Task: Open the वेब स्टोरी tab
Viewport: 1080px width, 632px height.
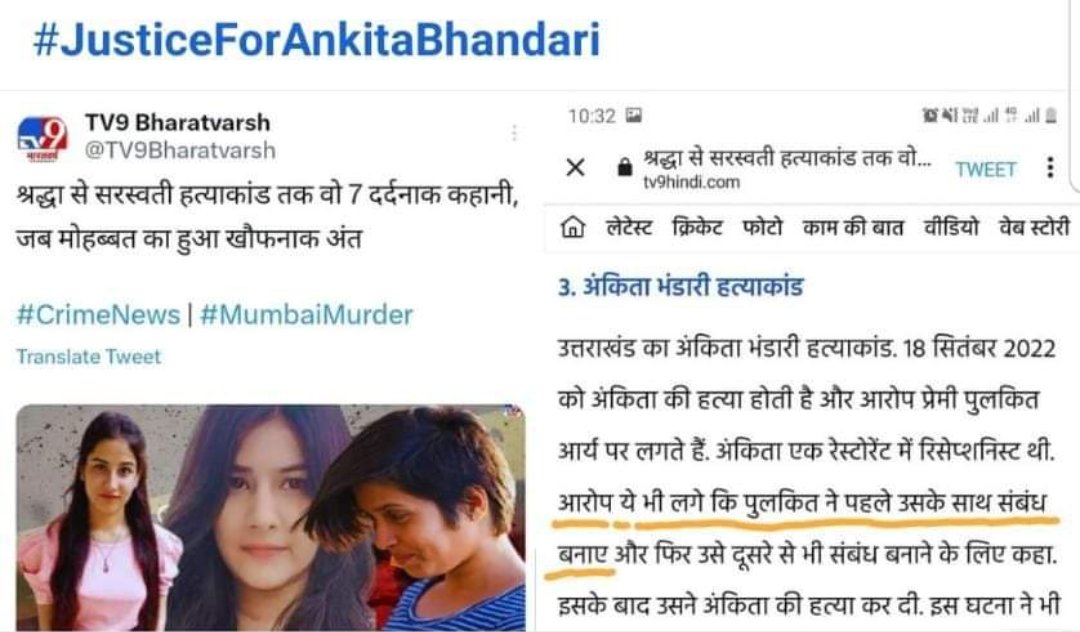Action: pos(1035,227)
